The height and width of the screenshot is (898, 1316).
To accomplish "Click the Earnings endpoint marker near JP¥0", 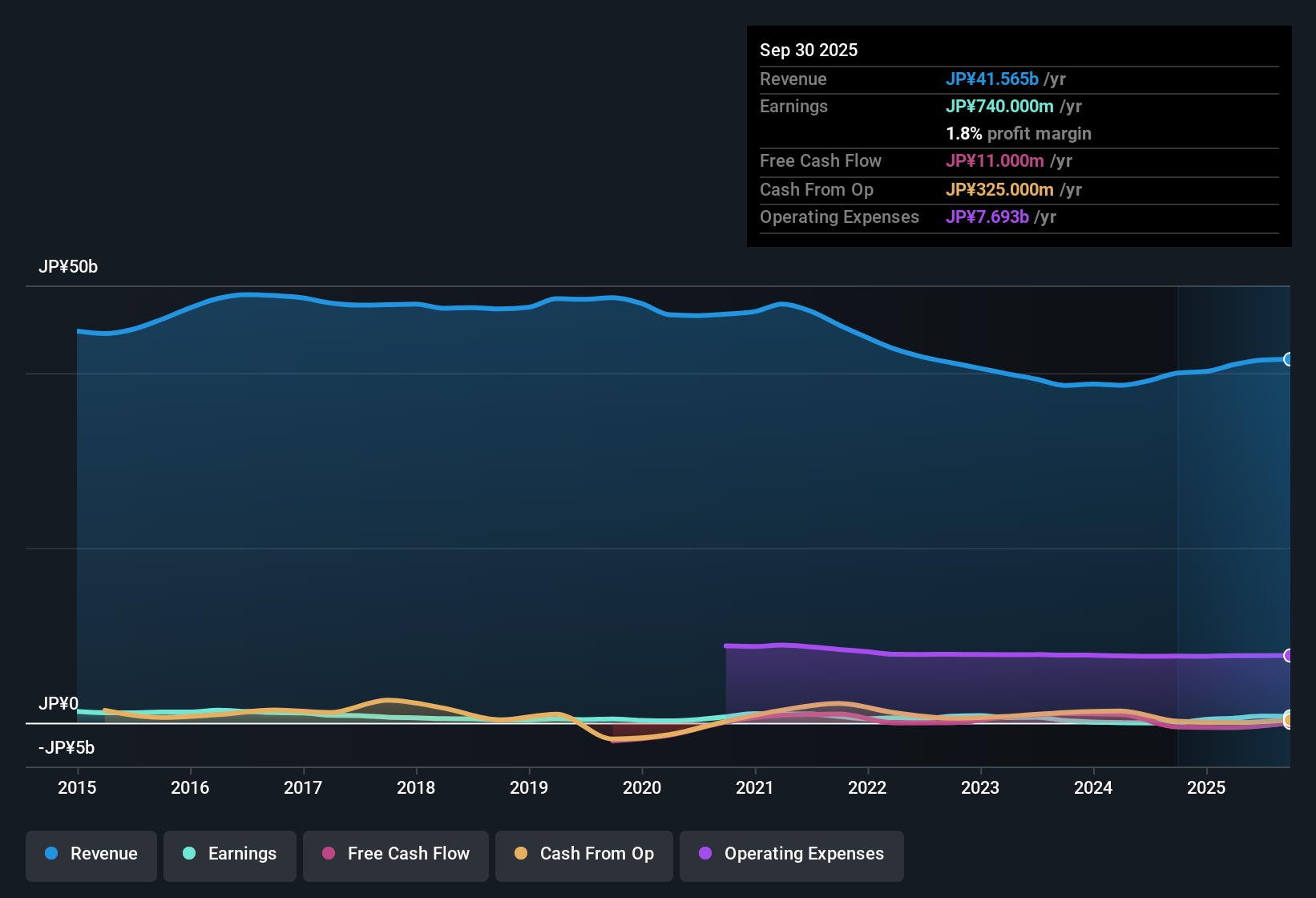I will pyautogui.click(x=1288, y=716).
